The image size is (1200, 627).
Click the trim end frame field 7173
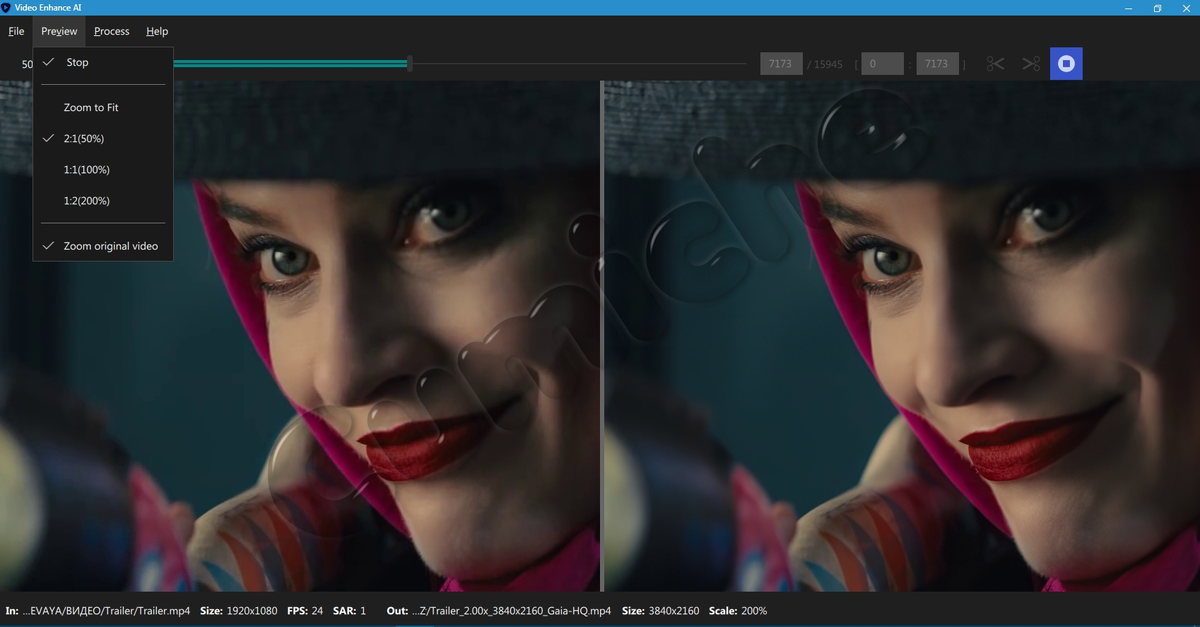click(x=937, y=64)
